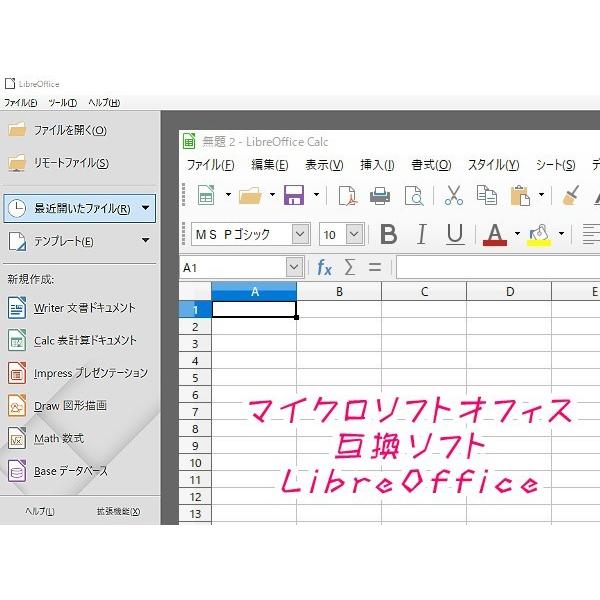Open Calc ファイル(F) menu

click(210, 165)
